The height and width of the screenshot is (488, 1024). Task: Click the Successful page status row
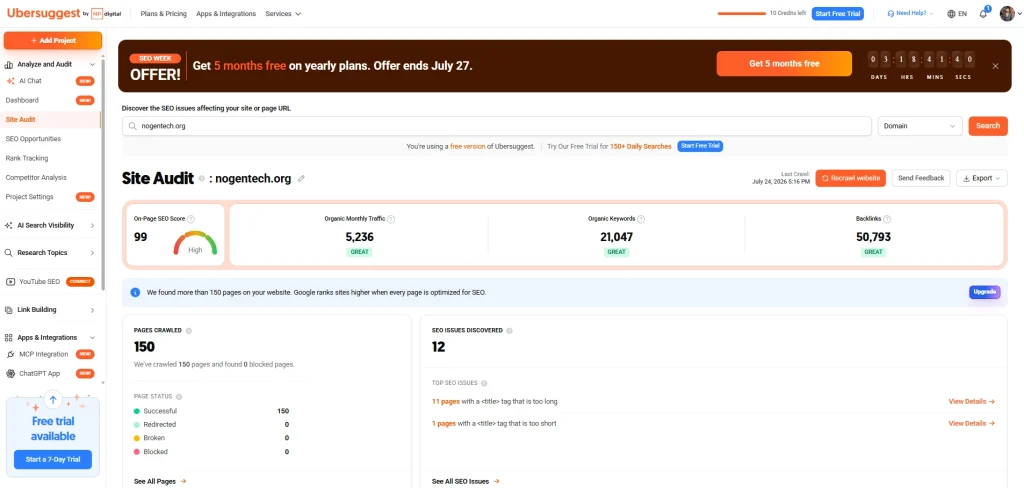[x=212, y=411]
